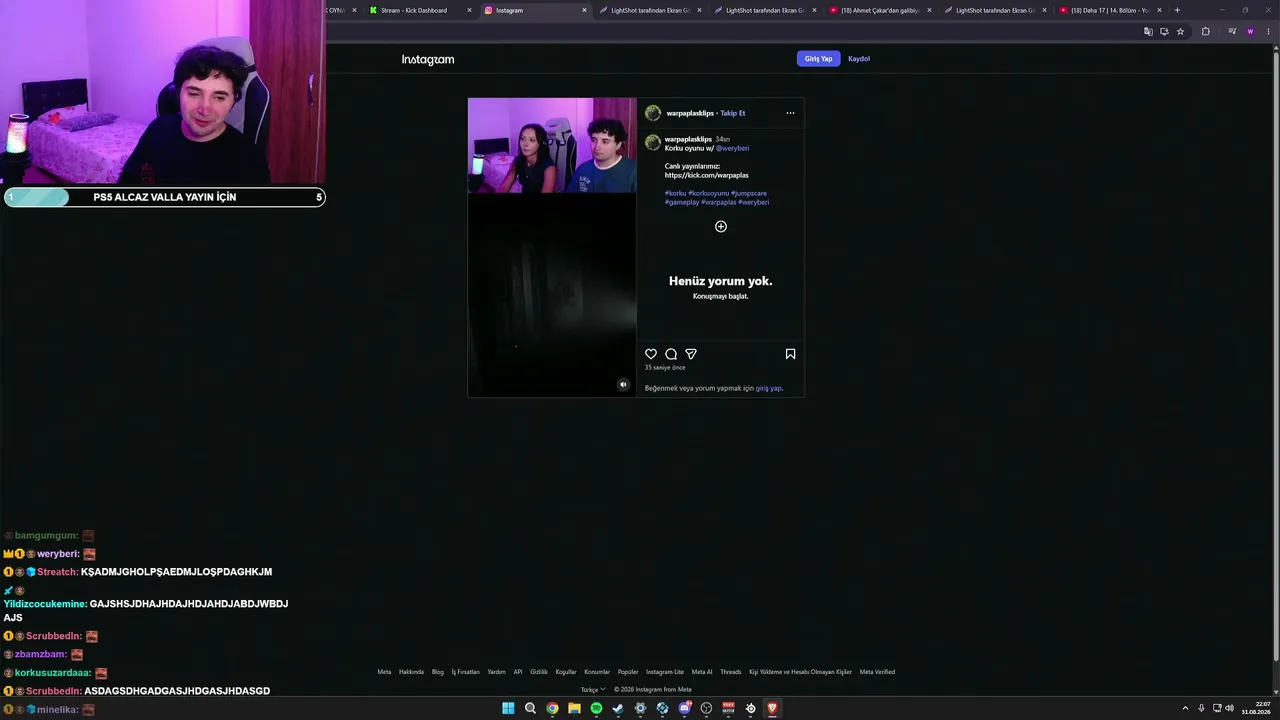Image resolution: width=1280 pixels, height=720 pixels.
Task: Open Discord from the taskbar
Action: pyautogui.click(x=684, y=708)
